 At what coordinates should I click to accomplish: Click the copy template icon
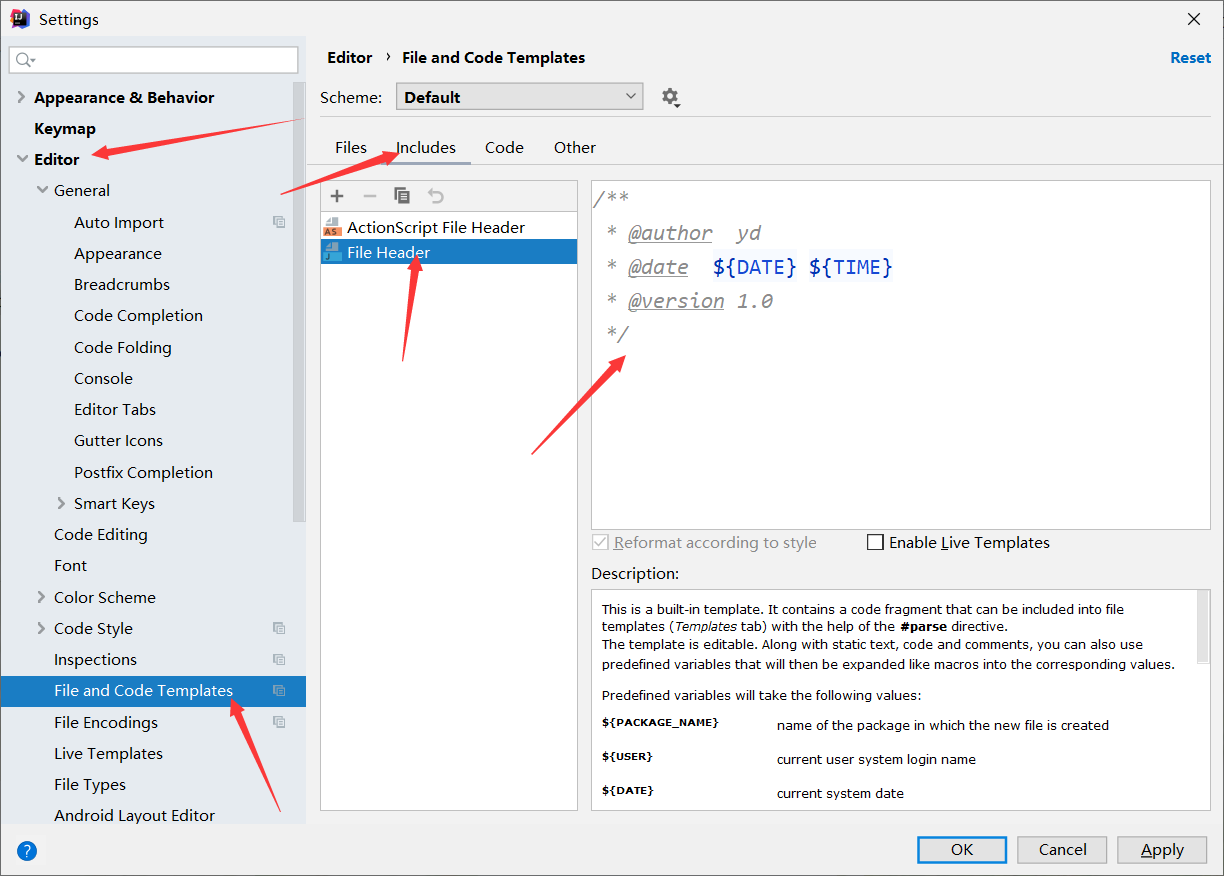(402, 196)
